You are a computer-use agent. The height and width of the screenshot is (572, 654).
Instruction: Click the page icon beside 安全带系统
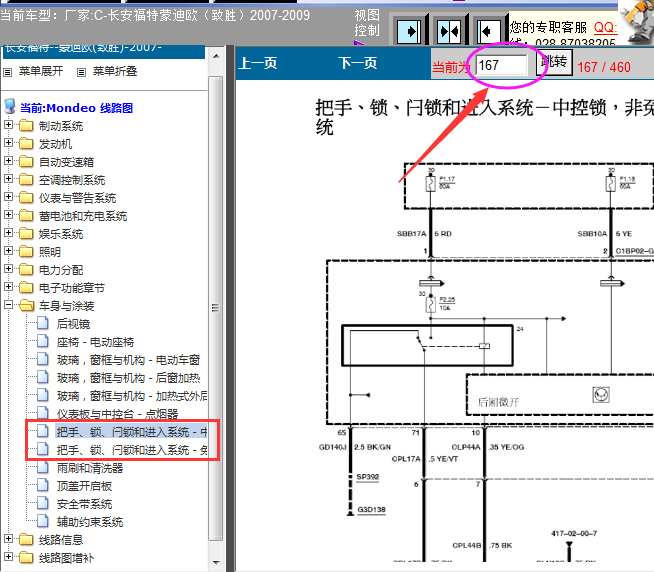click(x=43, y=503)
